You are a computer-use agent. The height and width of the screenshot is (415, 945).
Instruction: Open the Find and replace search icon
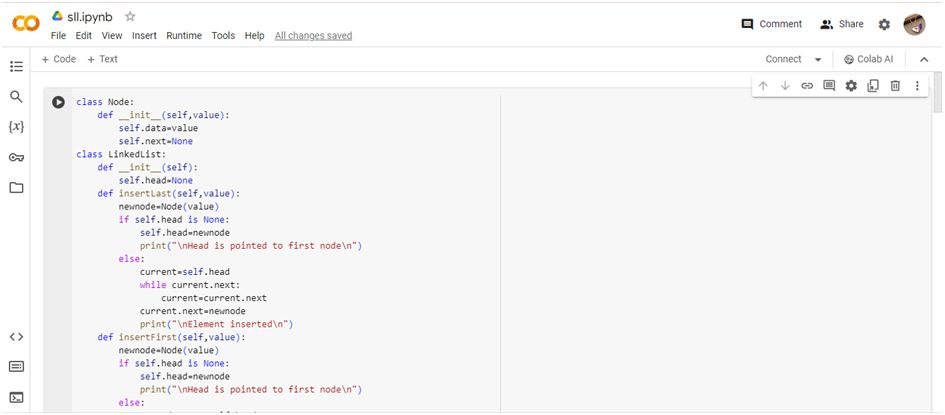(16, 97)
